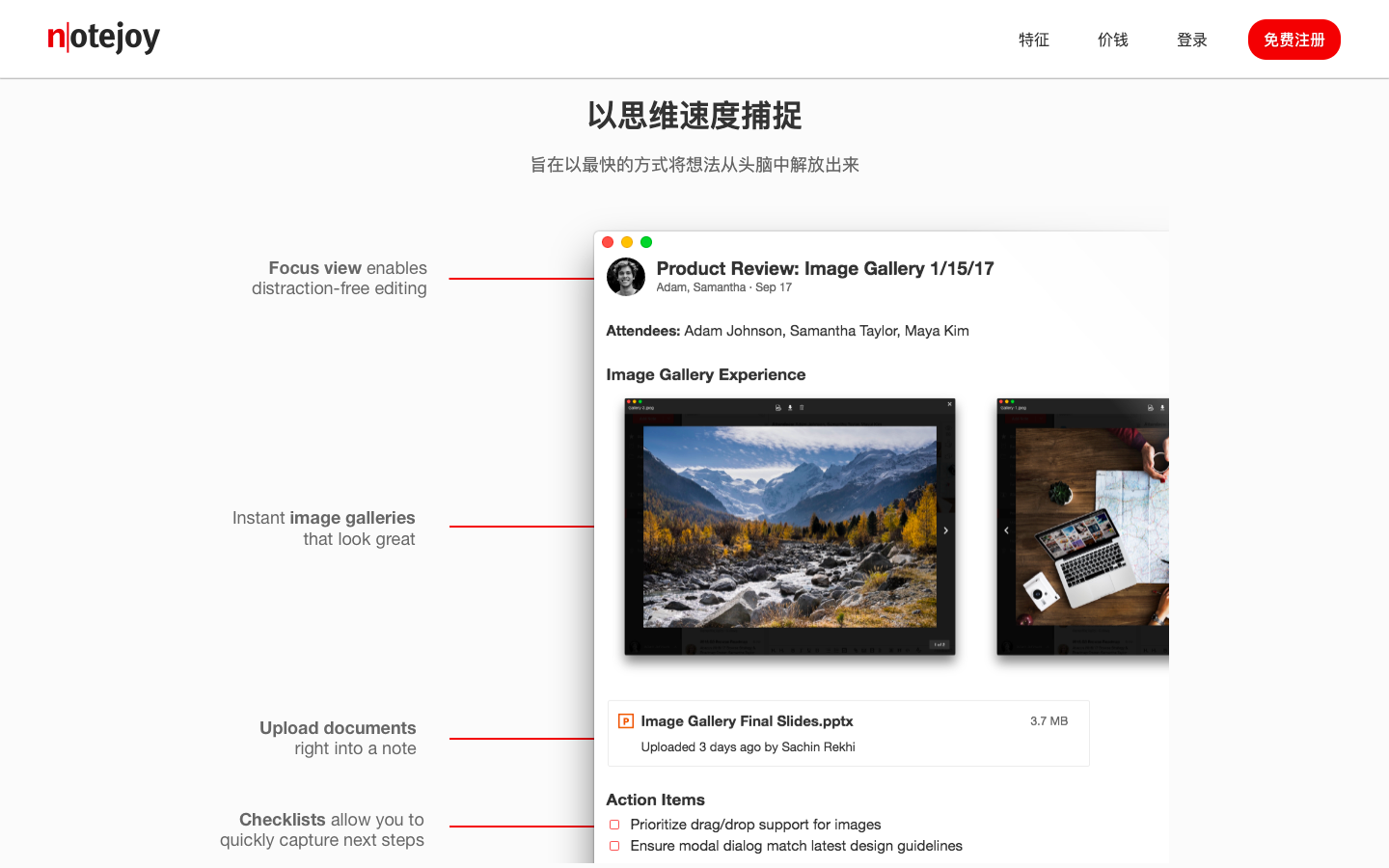Screen dimensions: 1389x868
Task: Open the mountain landscape photo
Action: tap(789, 527)
